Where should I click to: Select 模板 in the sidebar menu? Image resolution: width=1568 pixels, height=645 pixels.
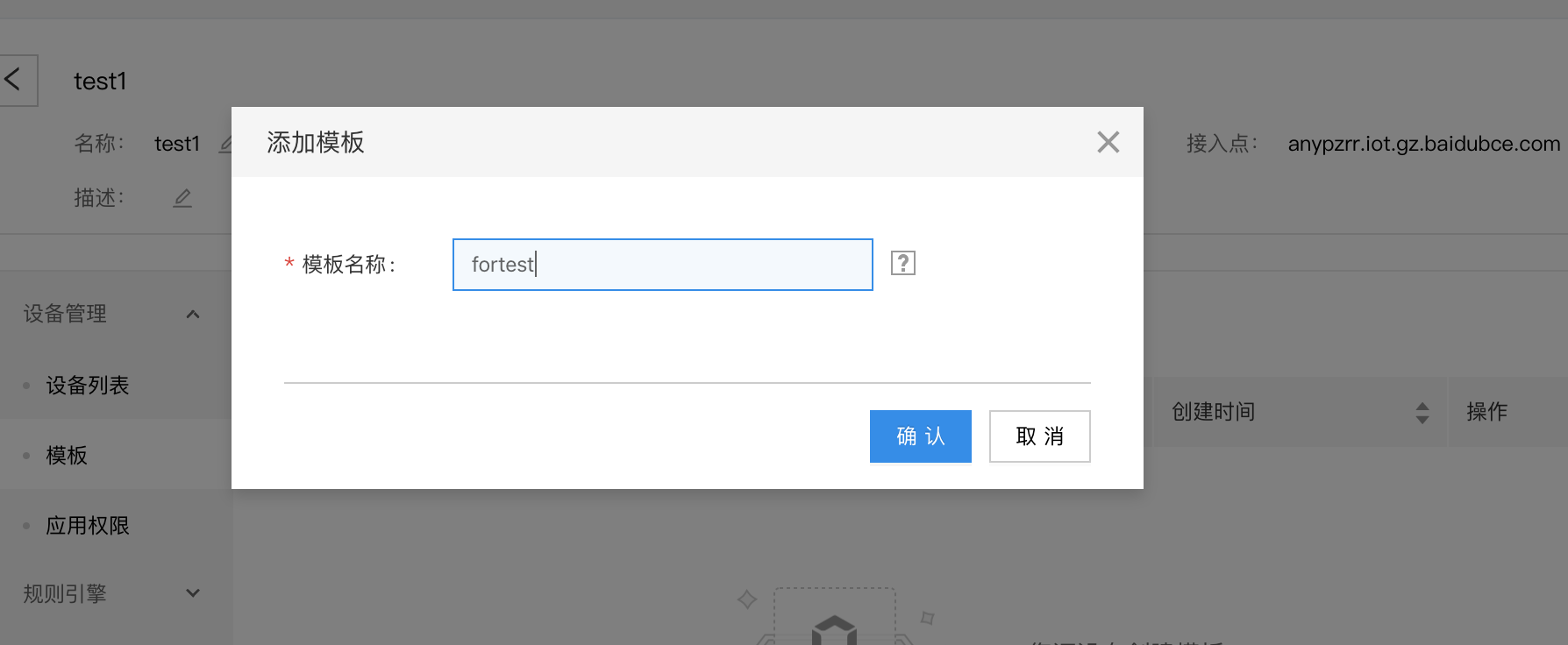[67, 455]
